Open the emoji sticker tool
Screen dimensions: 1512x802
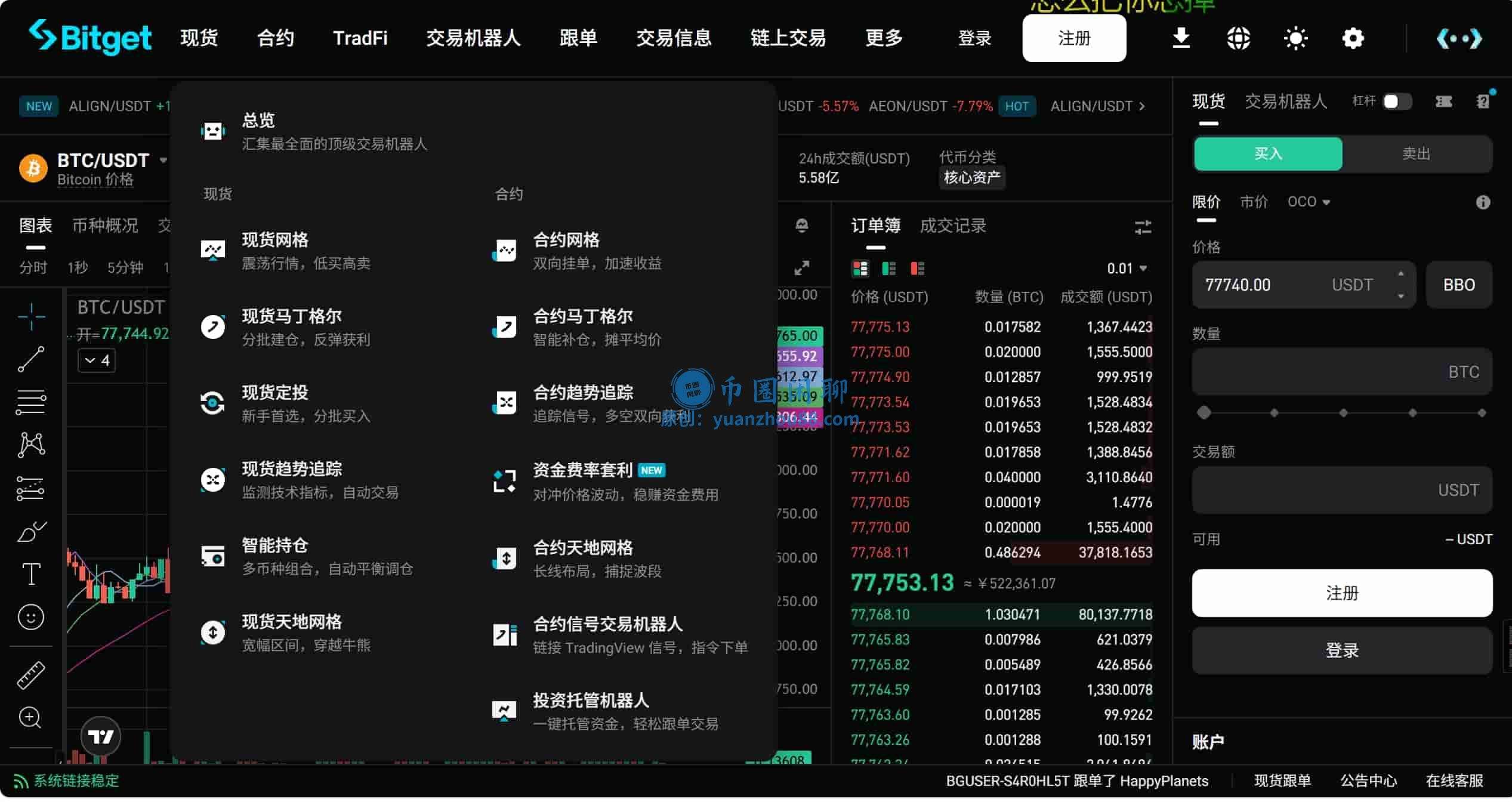point(31,617)
